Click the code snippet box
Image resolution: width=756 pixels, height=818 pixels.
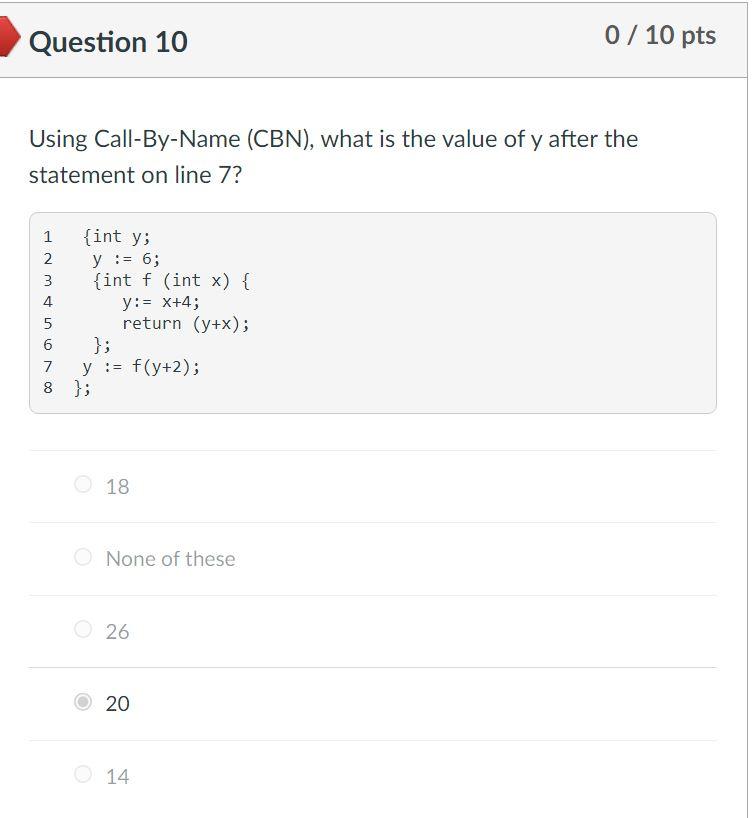click(373, 311)
